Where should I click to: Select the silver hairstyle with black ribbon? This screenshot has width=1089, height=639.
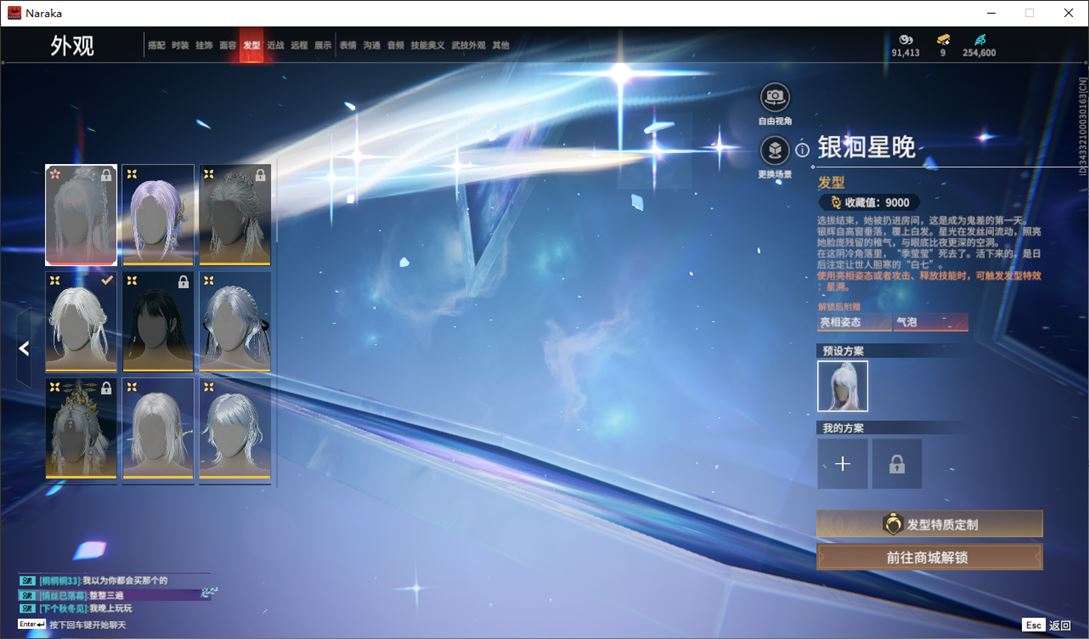[x=235, y=322]
